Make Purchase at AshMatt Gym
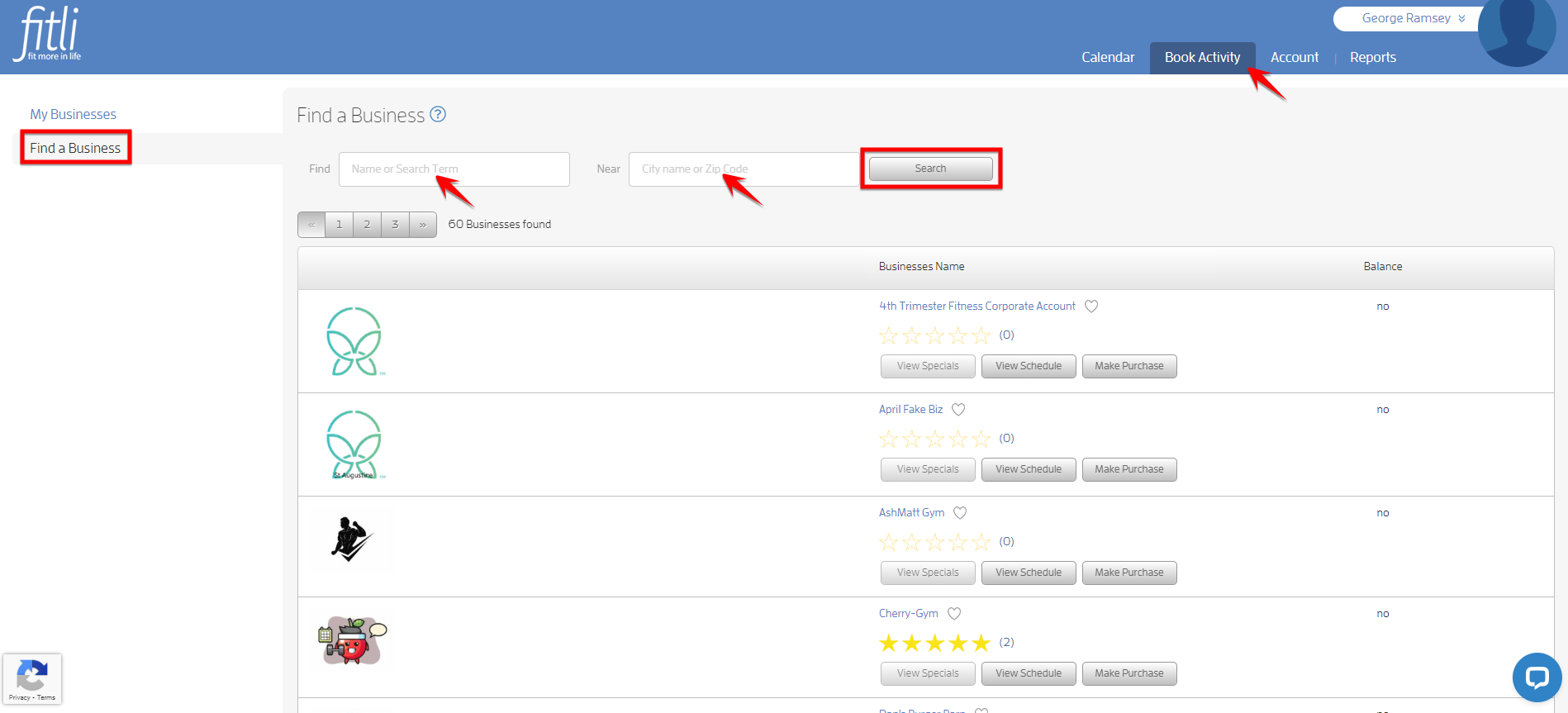The width and height of the screenshot is (1568, 713). tap(1129, 573)
